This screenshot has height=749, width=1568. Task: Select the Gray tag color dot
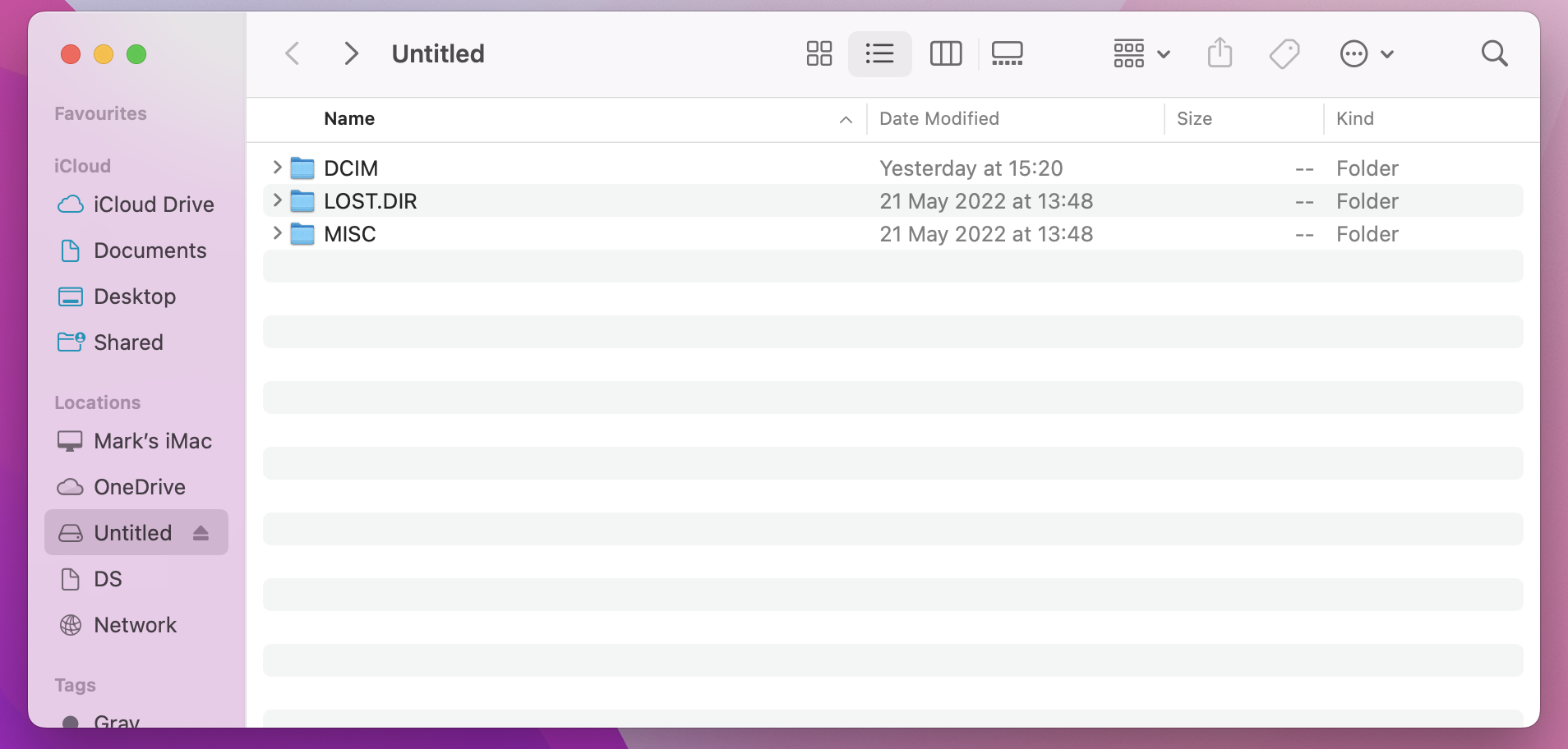(x=71, y=722)
